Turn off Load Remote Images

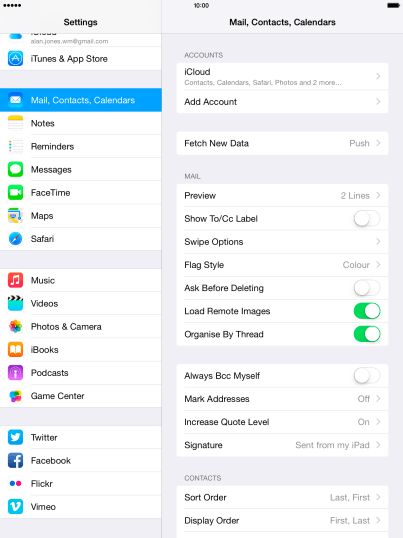[x=367, y=311]
